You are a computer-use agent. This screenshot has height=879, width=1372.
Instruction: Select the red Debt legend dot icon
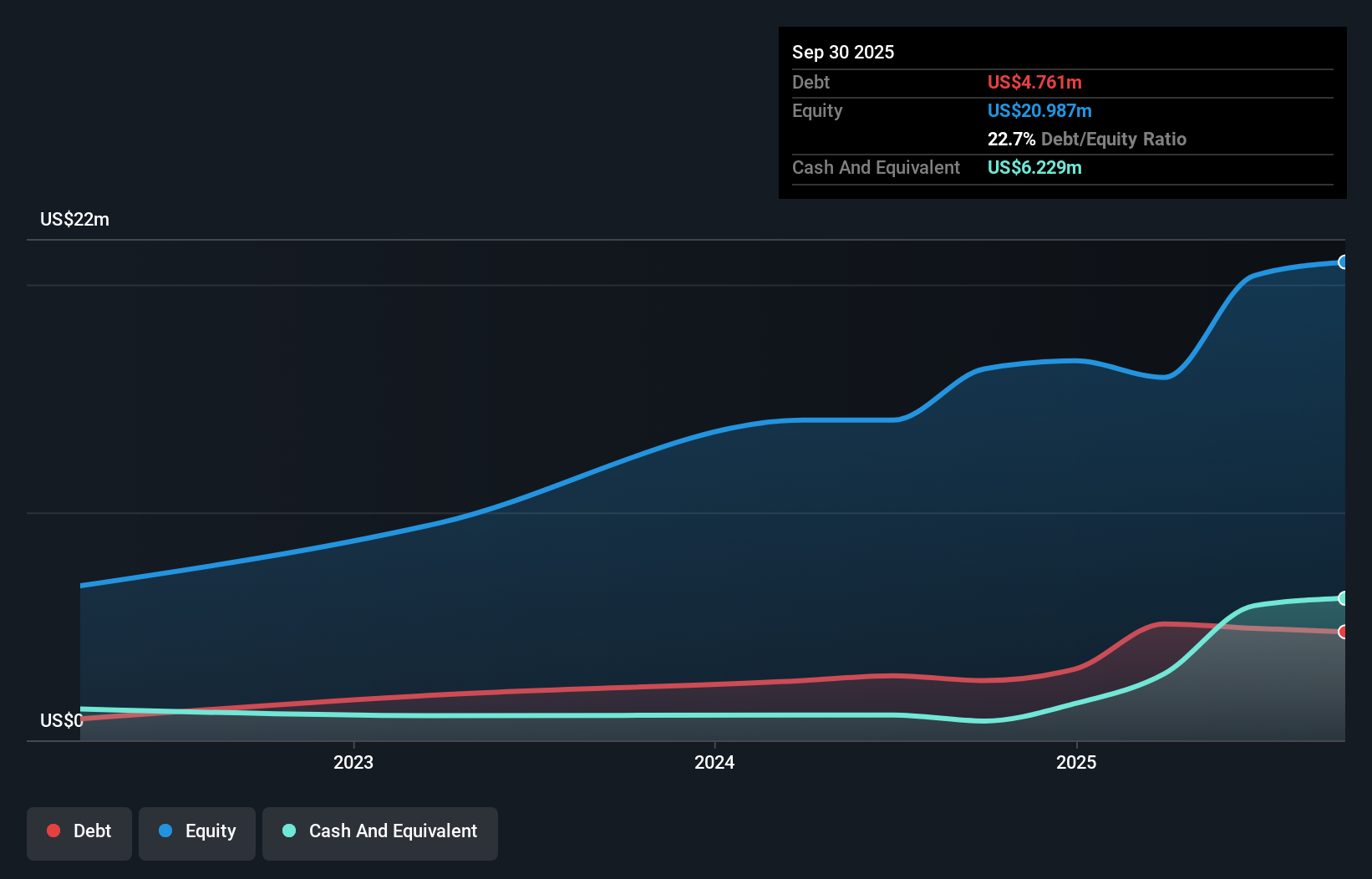click(52, 831)
